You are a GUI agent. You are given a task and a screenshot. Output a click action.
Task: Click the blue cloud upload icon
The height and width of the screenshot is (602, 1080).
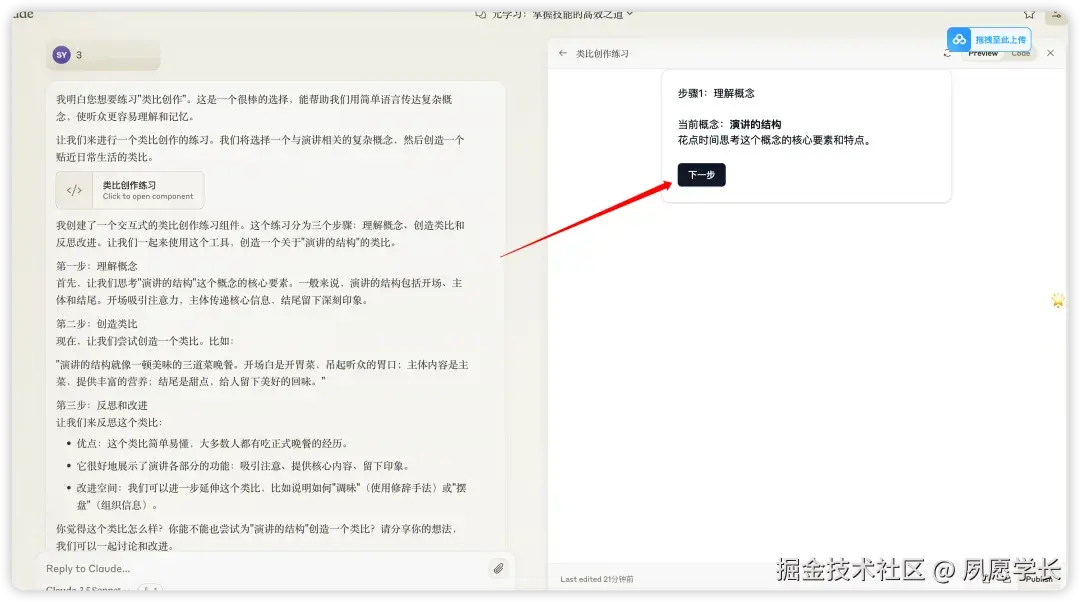click(x=958, y=39)
